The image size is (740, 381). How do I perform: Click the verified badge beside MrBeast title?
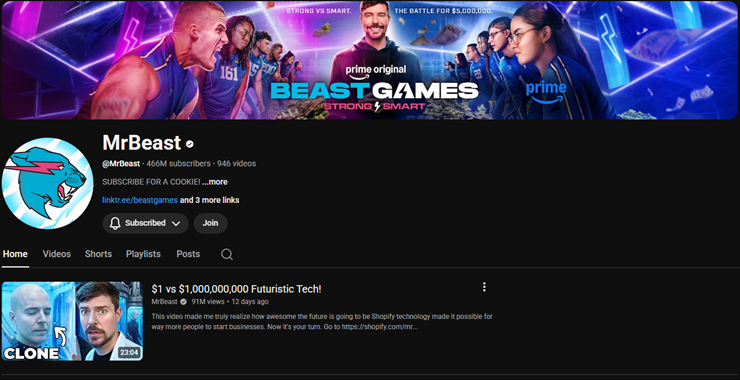(x=190, y=144)
